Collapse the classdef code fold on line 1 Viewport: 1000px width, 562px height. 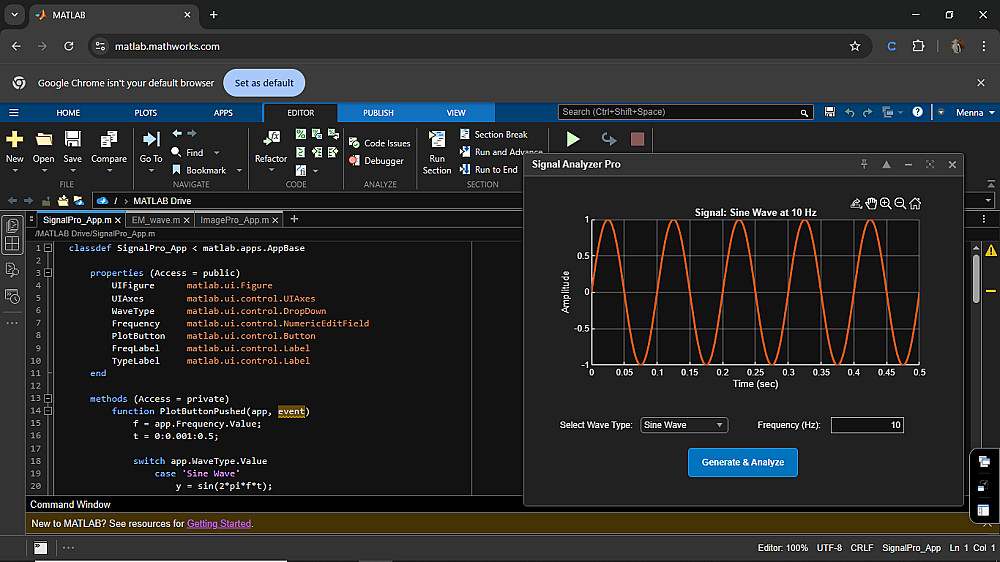pos(48,248)
